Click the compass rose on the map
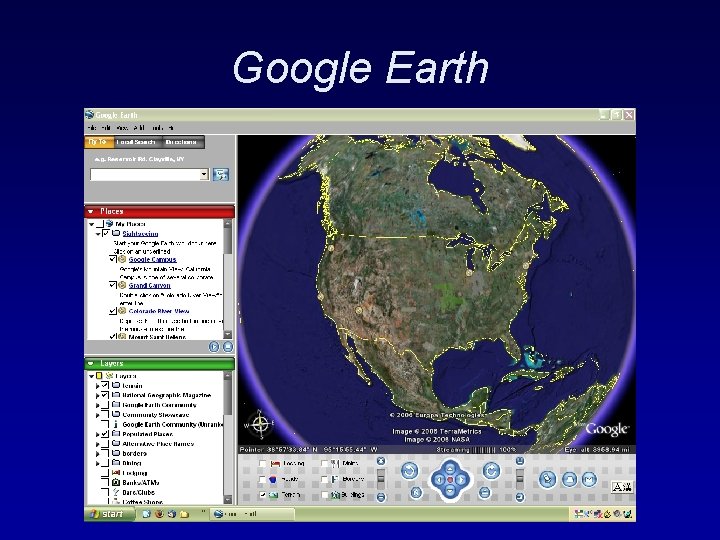Image resolution: width=720 pixels, height=540 pixels. pyautogui.click(x=260, y=424)
